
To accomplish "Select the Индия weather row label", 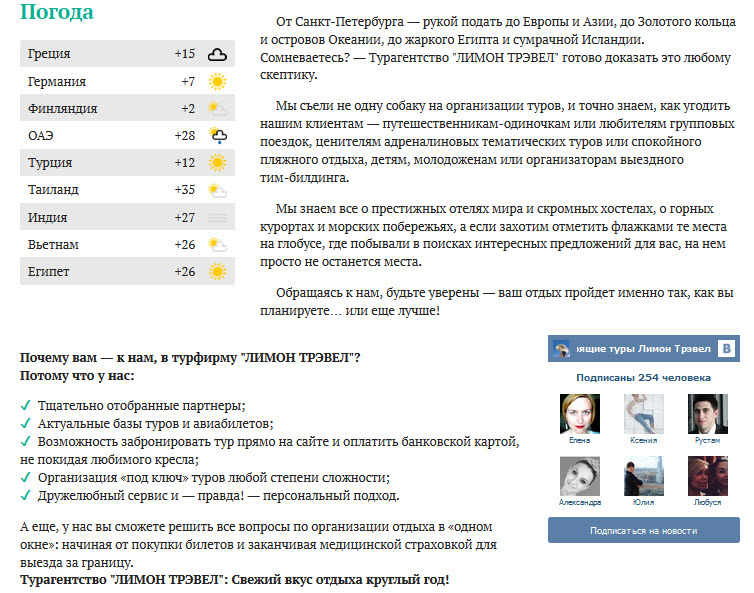I will pos(47,217).
